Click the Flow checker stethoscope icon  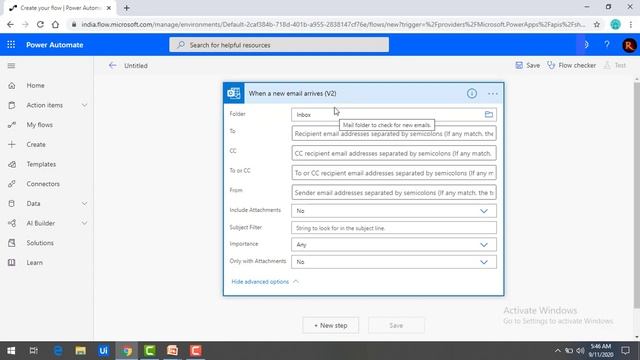click(551, 65)
